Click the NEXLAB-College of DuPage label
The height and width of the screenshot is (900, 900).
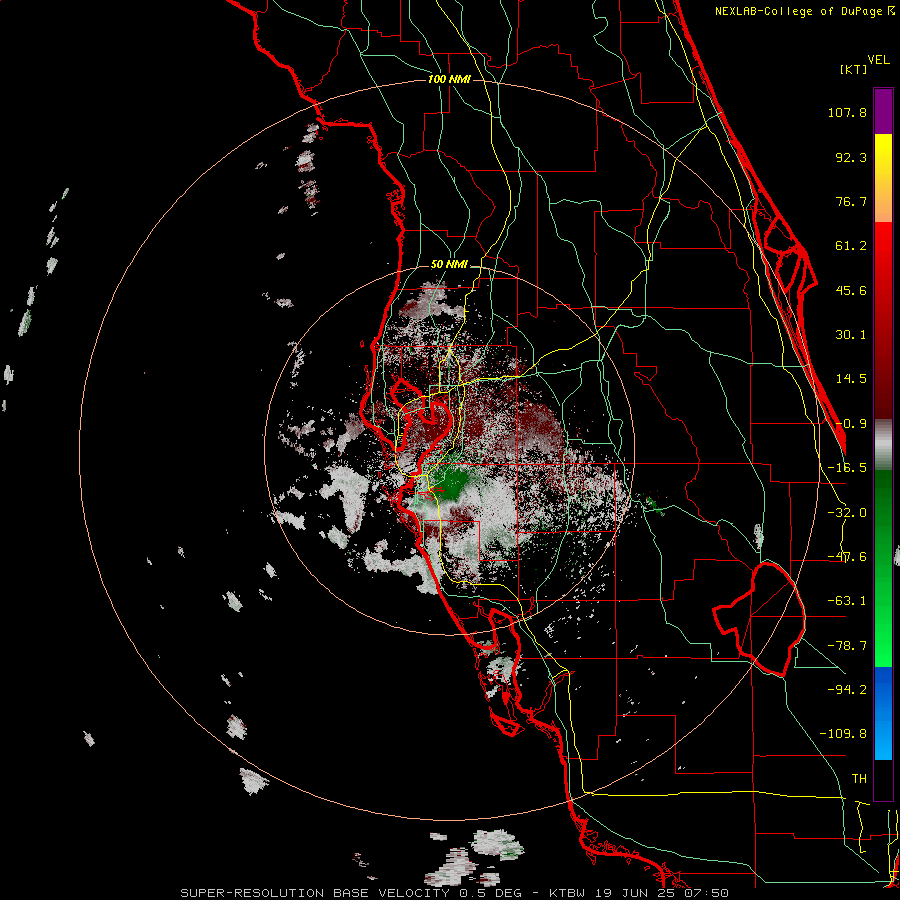(805, 11)
